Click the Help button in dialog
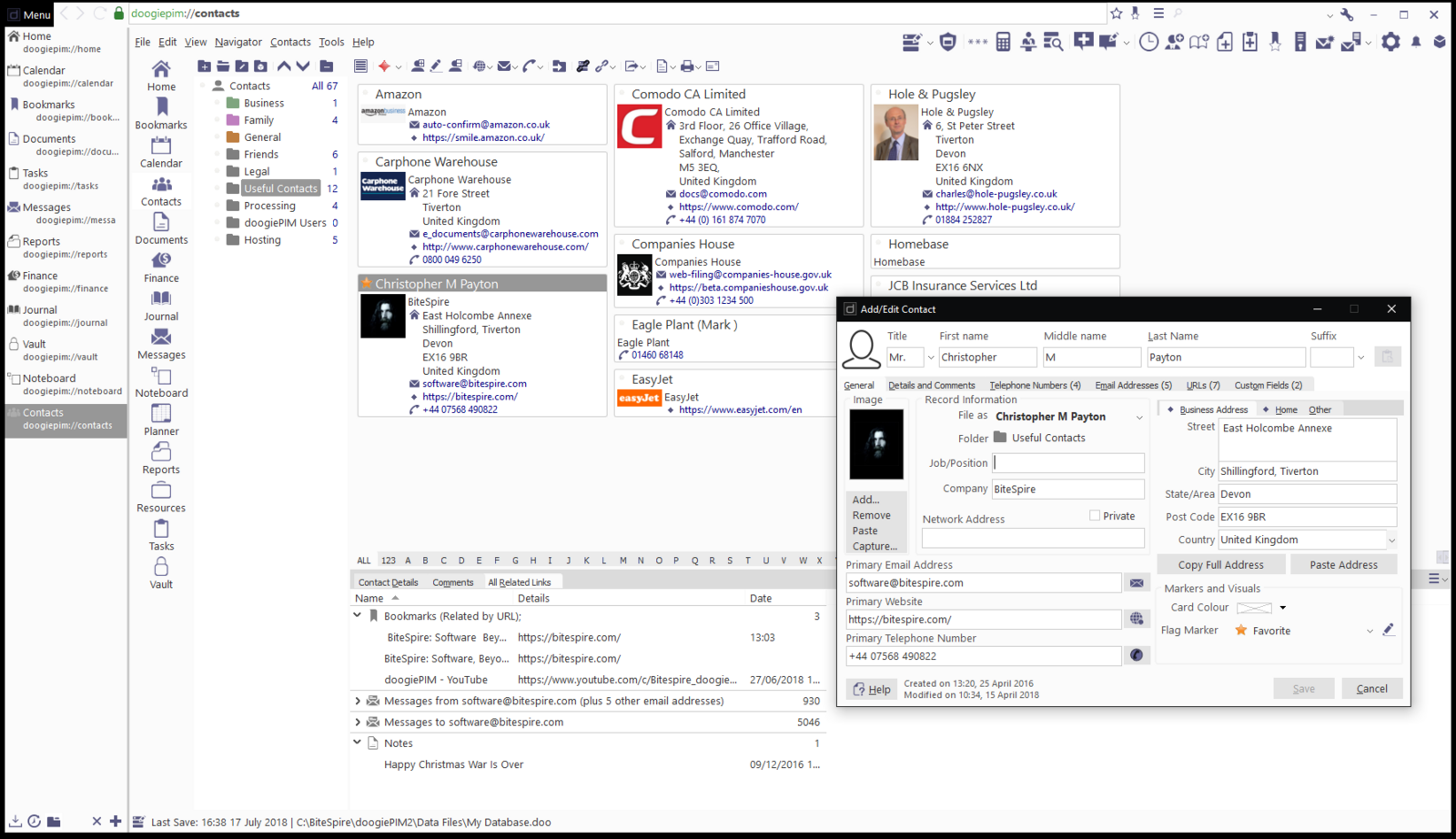The height and width of the screenshot is (839, 1456). [x=872, y=689]
